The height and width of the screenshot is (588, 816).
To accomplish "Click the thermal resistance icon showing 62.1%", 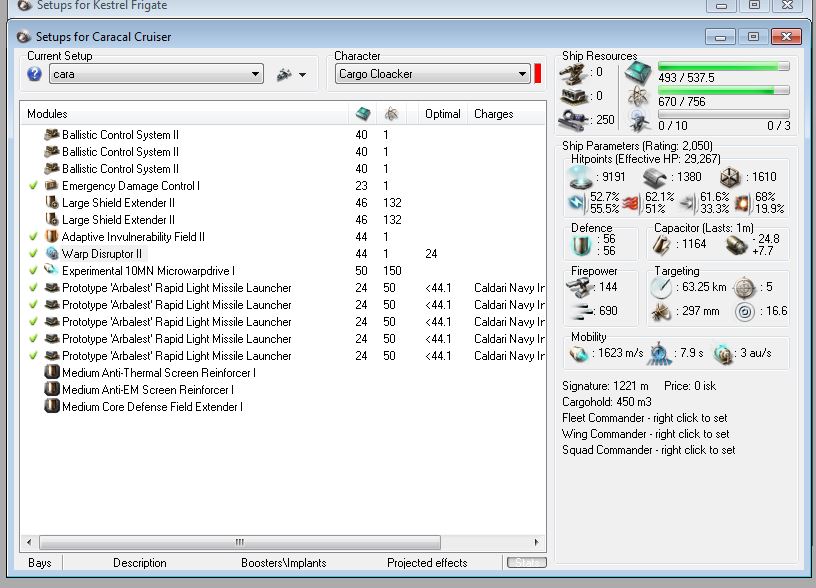I will 631,203.
